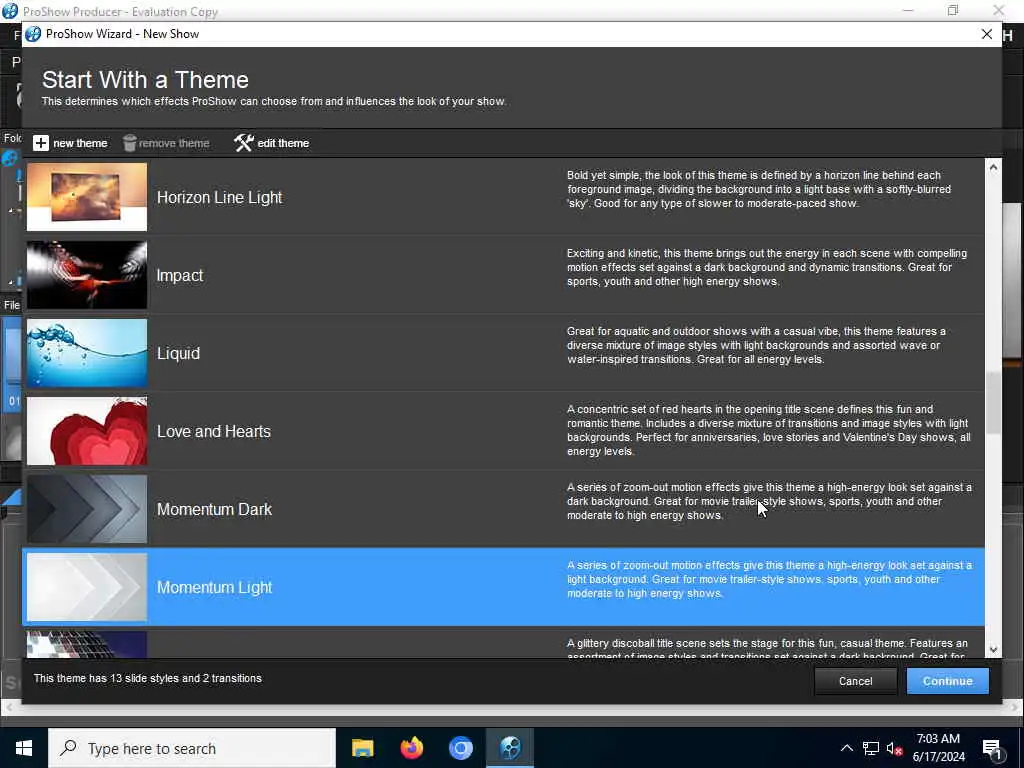Show hidden system tray icons
1024x768 pixels.
click(x=846, y=748)
